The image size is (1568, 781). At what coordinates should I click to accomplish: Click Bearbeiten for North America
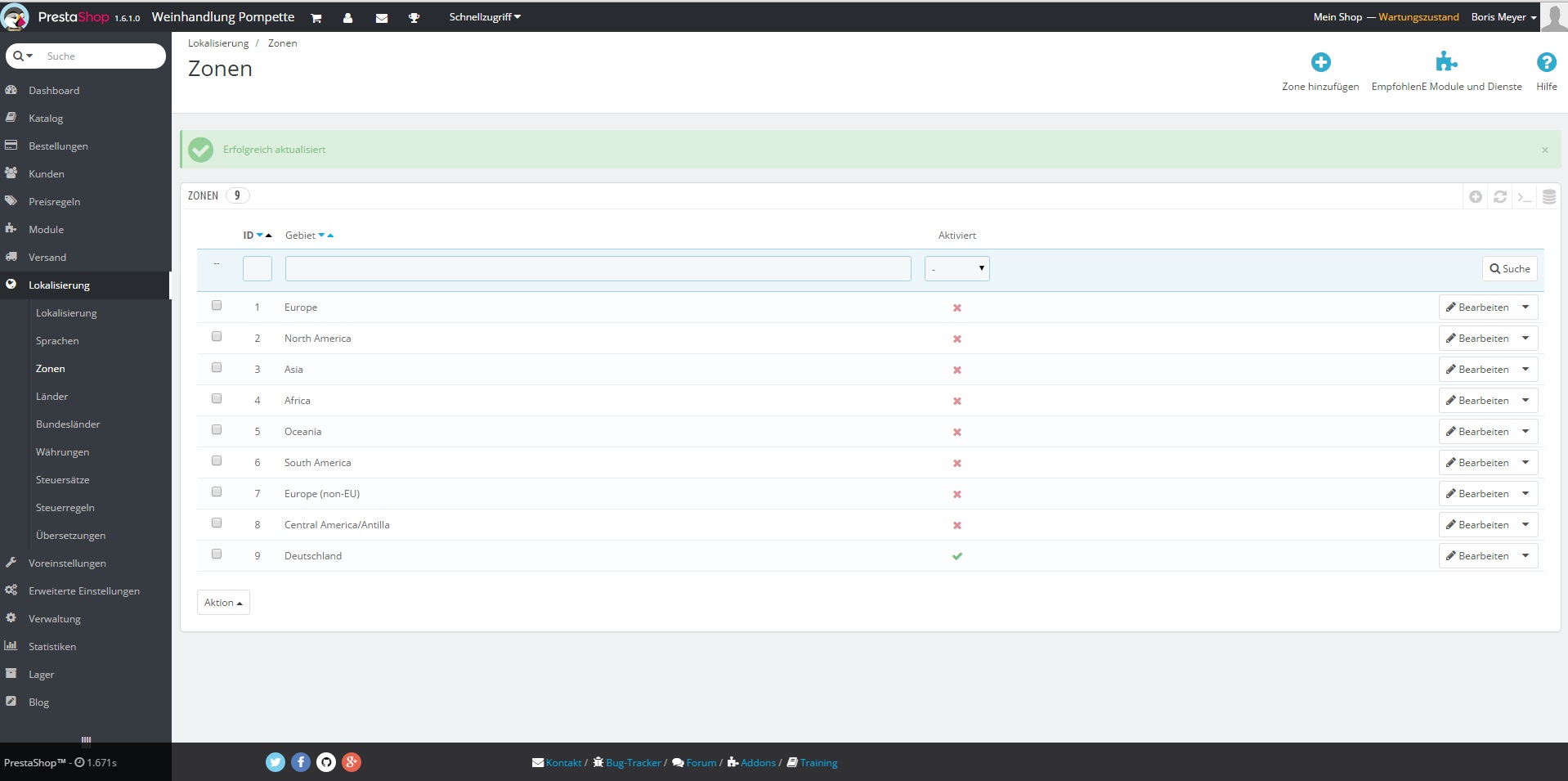[1477, 339]
